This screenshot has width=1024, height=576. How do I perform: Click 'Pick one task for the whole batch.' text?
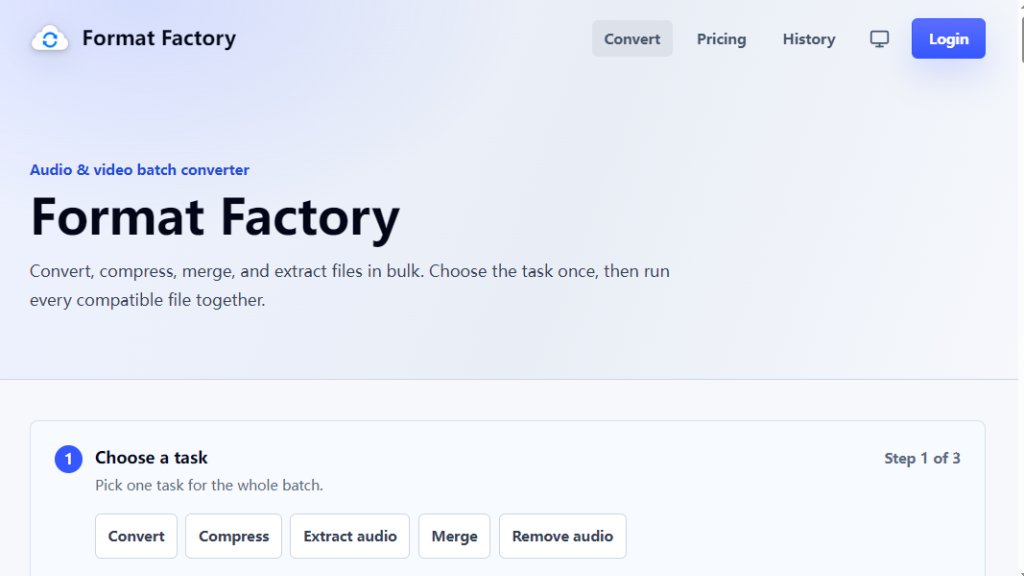click(209, 485)
